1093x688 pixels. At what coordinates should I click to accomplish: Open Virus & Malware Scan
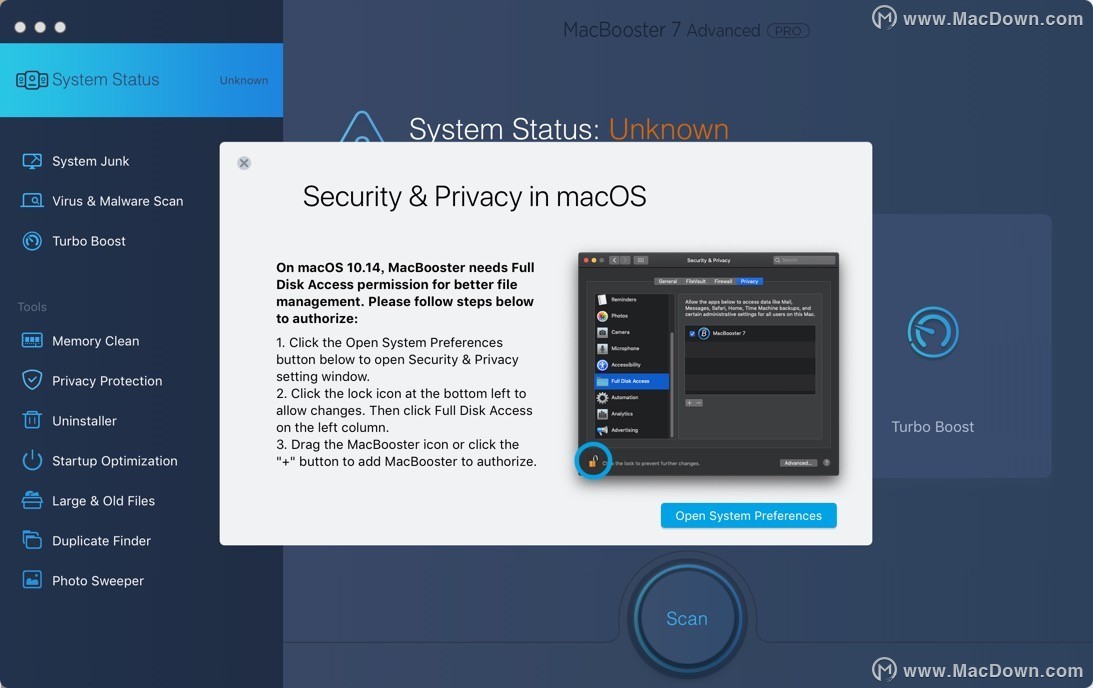[x=118, y=201]
